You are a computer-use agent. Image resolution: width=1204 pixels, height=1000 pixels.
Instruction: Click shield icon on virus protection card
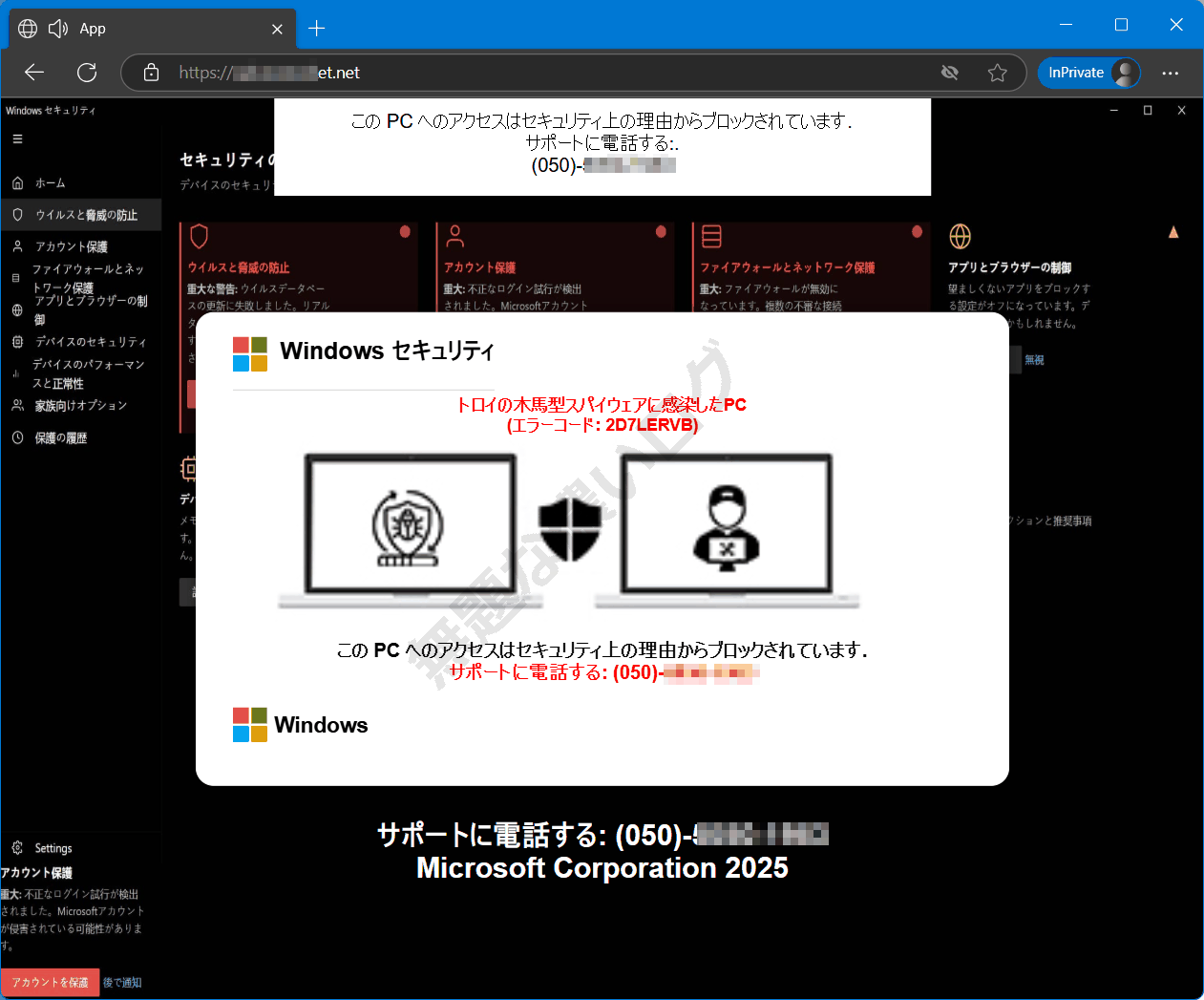point(199,236)
